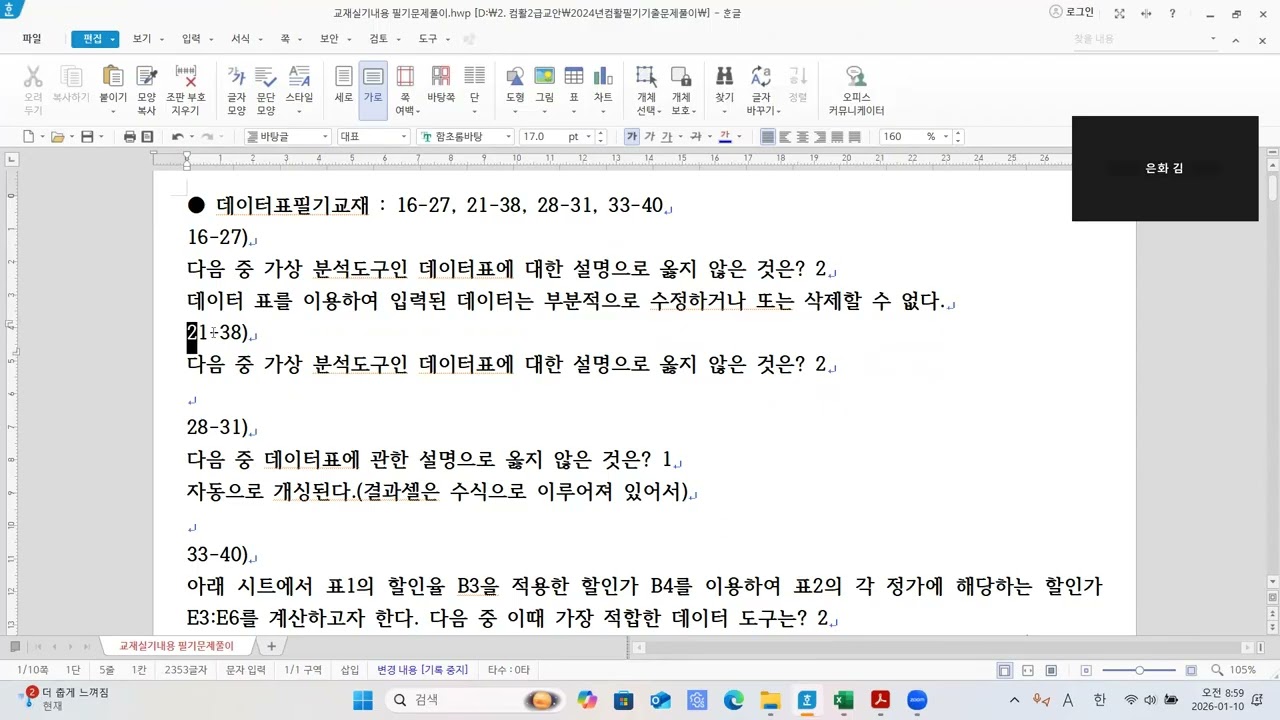Image resolution: width=1280 pixels, height=720 pixels.
Task: Click the print preview icon
Action: click(147, 137)
